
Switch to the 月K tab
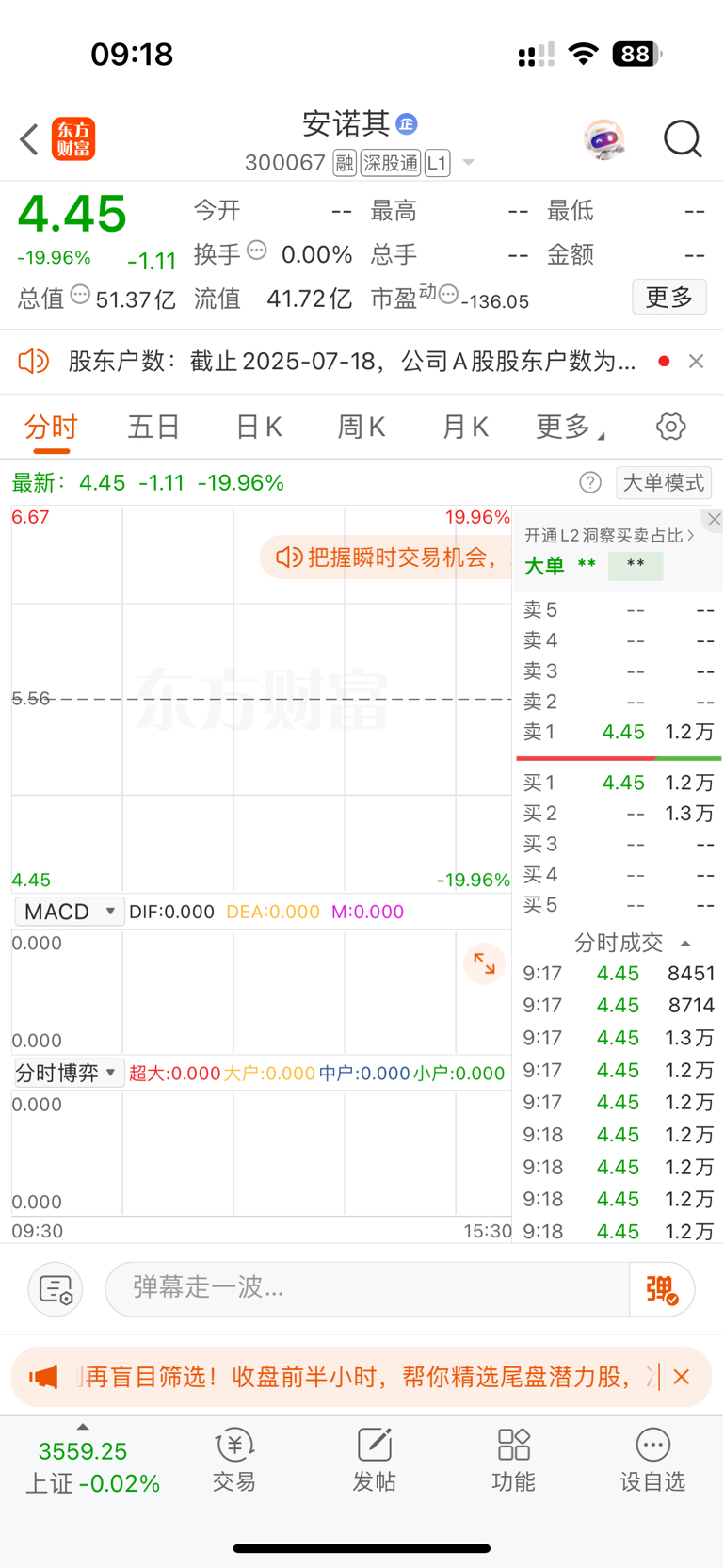(465, 427)
